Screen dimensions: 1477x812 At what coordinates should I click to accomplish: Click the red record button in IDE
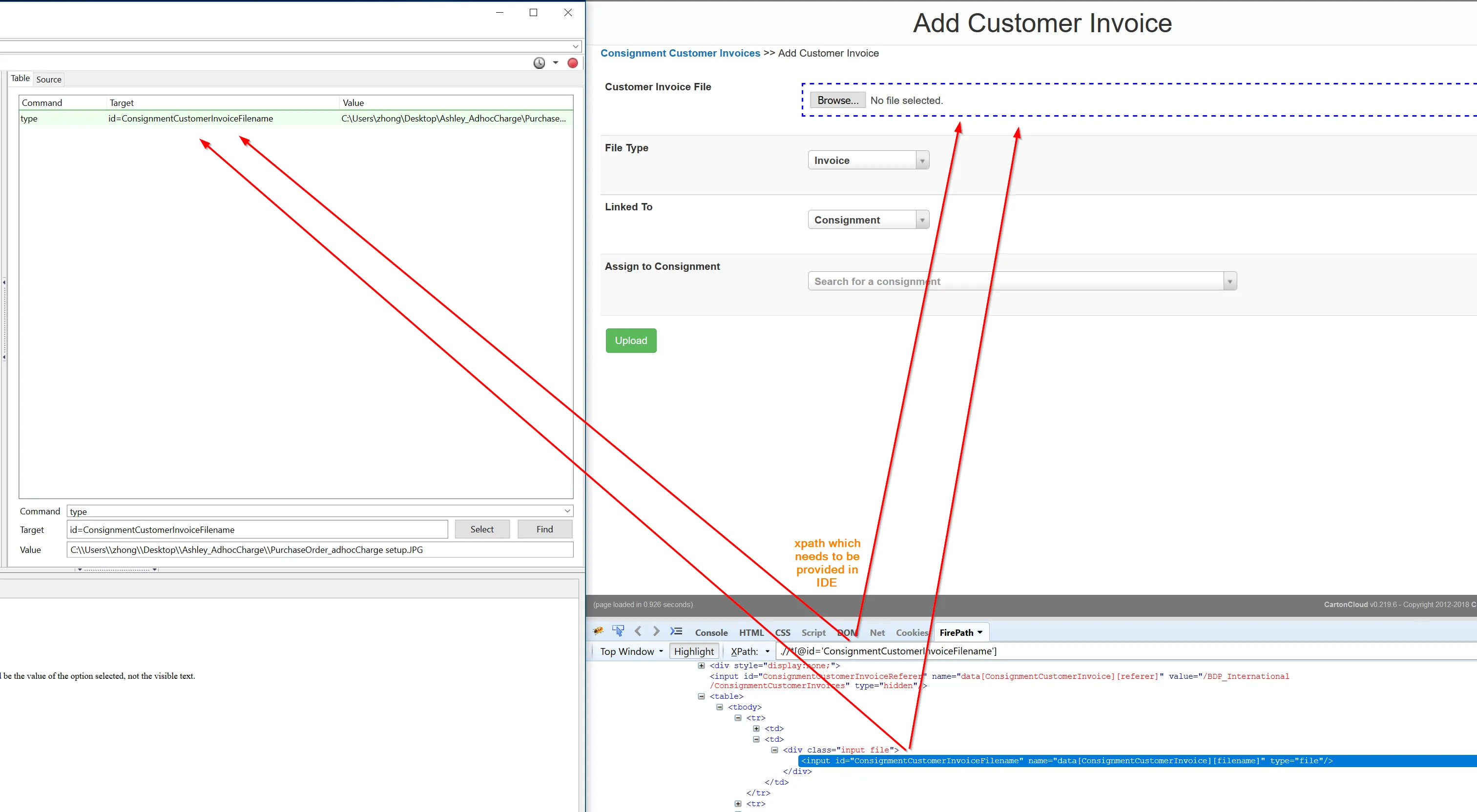572,63
